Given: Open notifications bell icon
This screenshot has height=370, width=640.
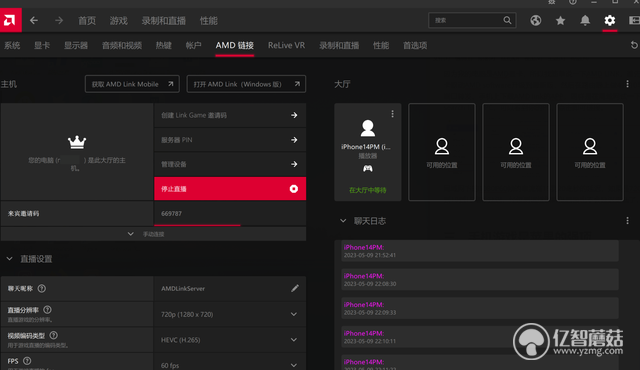Looking at the screenshot, I should (585, 20).
